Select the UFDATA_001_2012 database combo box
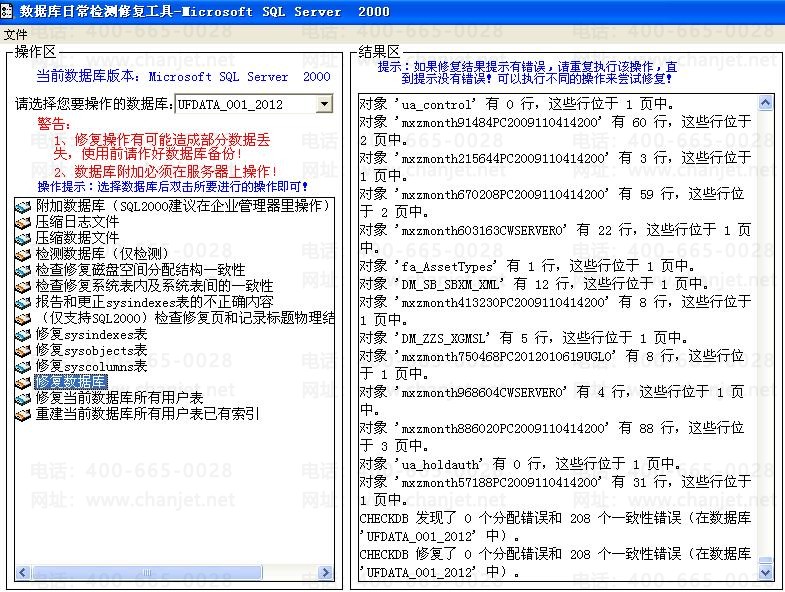Screen dimensions: 785x592 point(254,104)
